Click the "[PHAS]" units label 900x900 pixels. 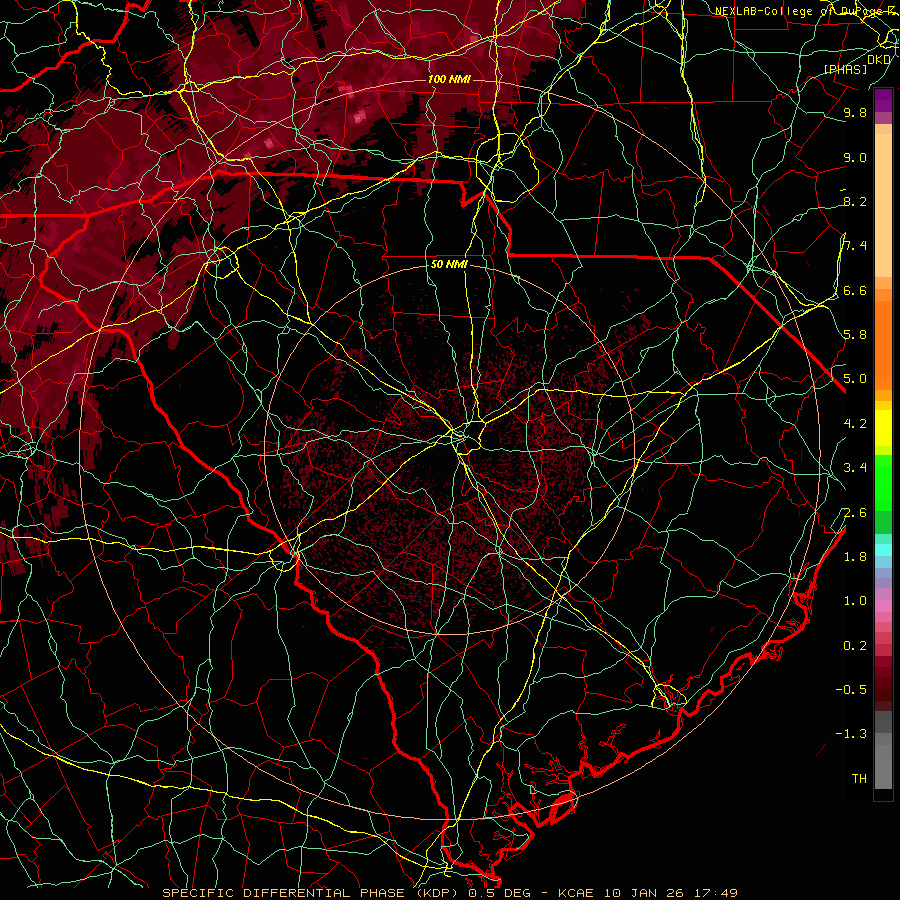tap(845, 70)
